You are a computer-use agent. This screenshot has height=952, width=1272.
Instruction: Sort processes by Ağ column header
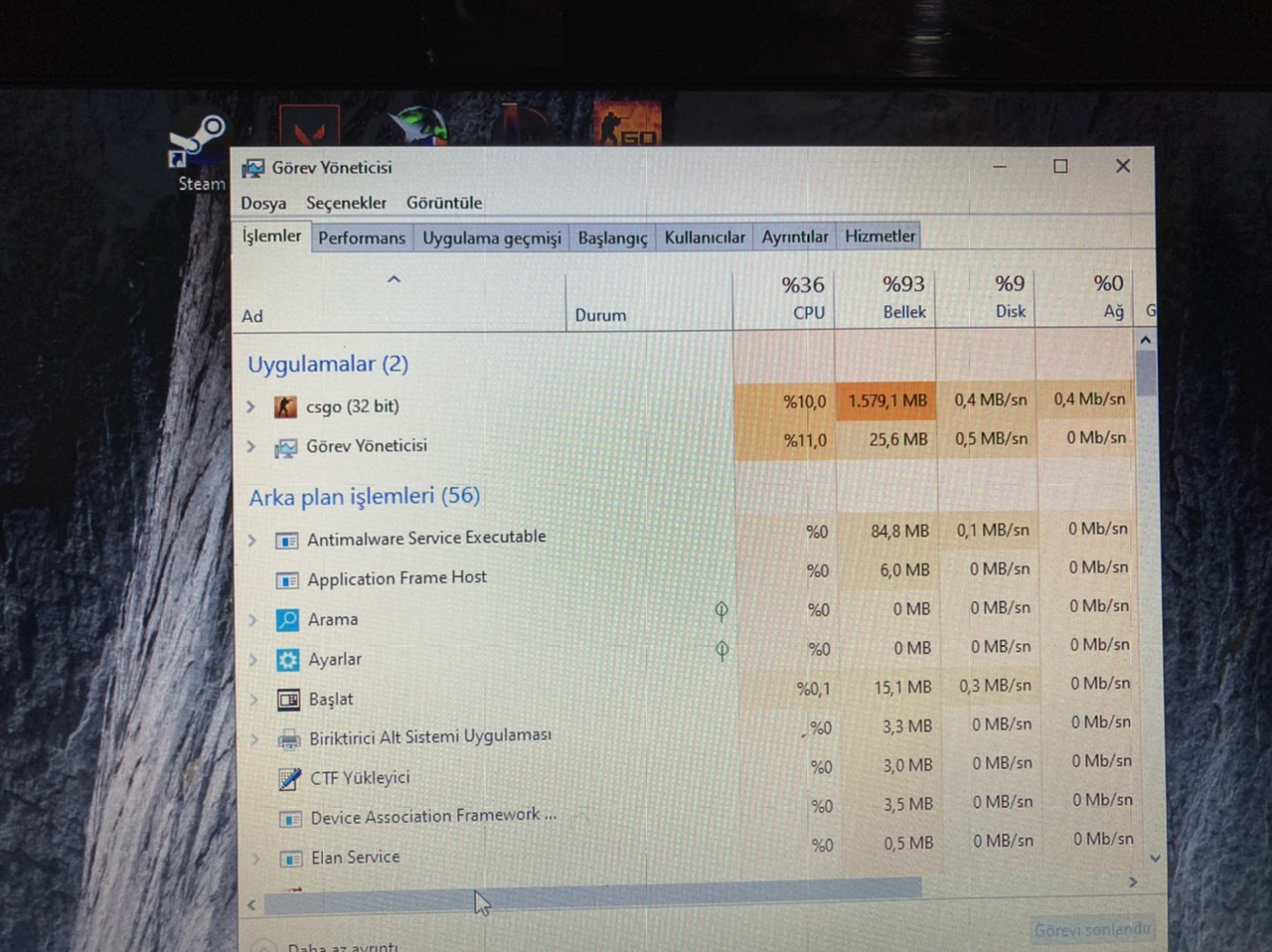coord(1084,297)
